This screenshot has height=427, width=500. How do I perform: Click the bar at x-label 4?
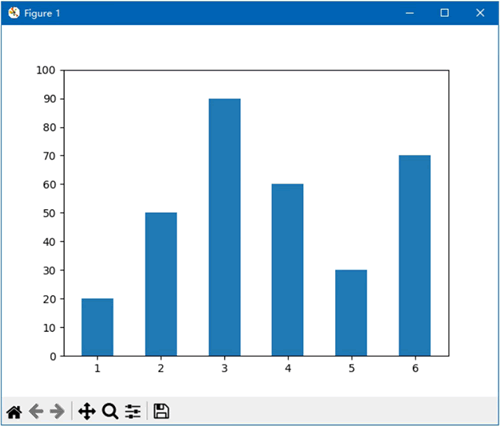click(288, 270)
